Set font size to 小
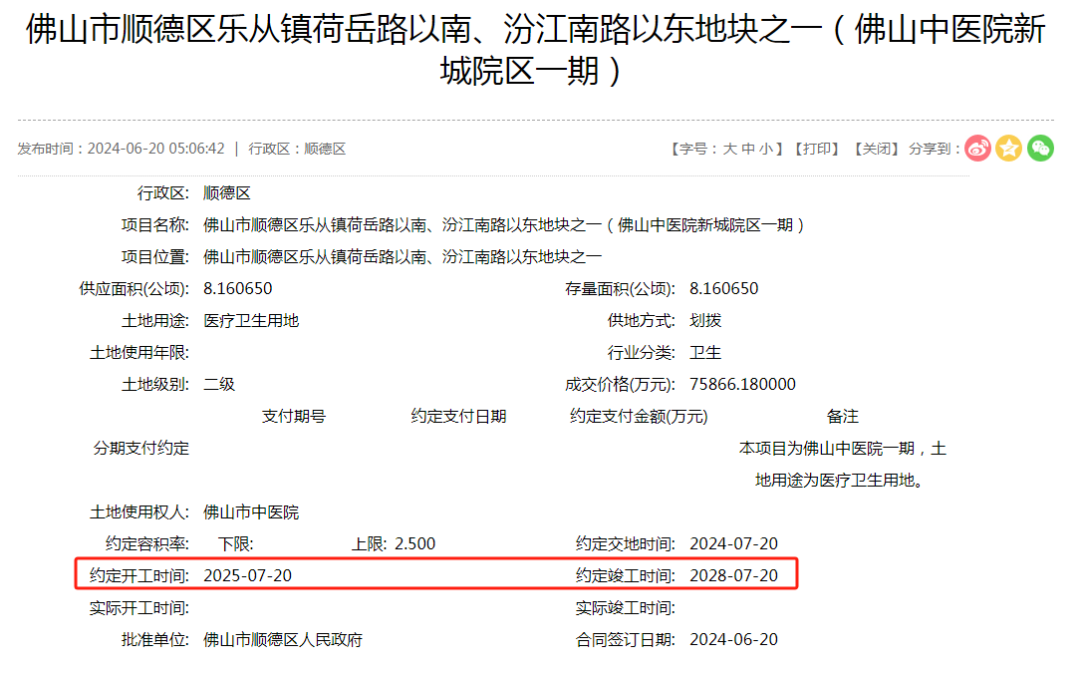 [x=766, y=149]
